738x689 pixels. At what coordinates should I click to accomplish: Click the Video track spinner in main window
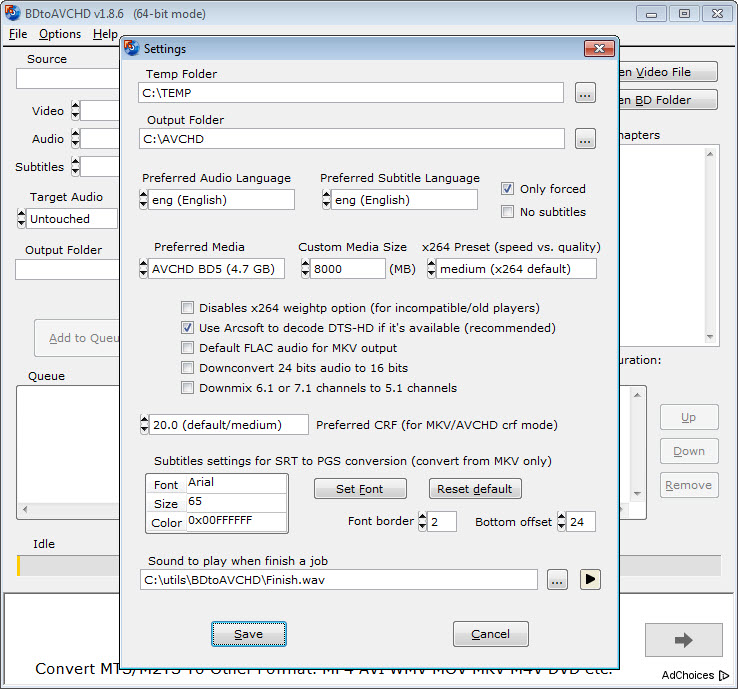(x=75, y=111)
